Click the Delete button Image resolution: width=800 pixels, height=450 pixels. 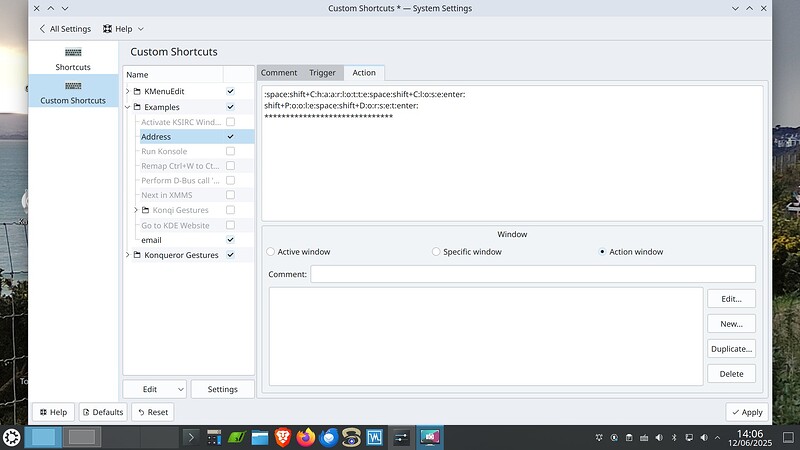(x=731, y=374)
